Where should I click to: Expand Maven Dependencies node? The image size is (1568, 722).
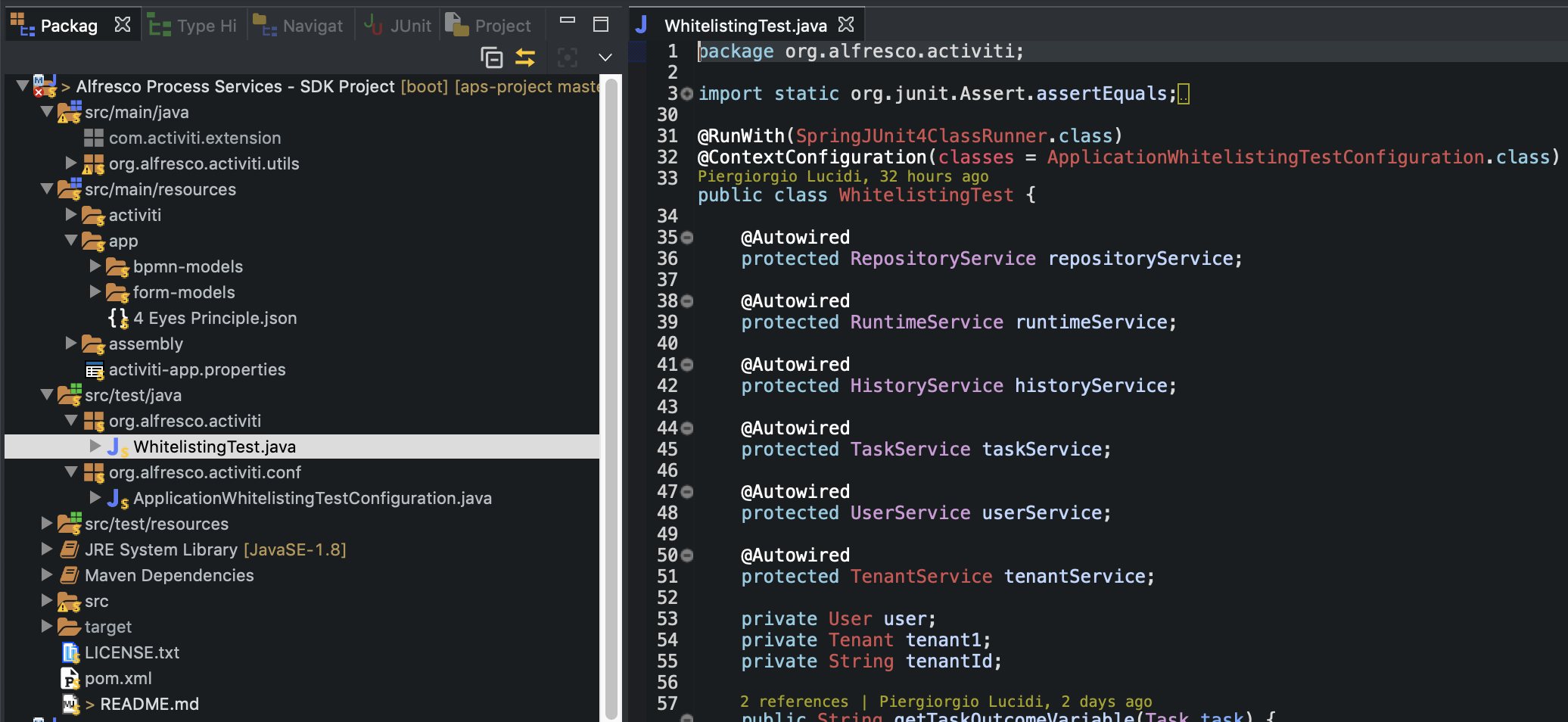click(47, 574)
